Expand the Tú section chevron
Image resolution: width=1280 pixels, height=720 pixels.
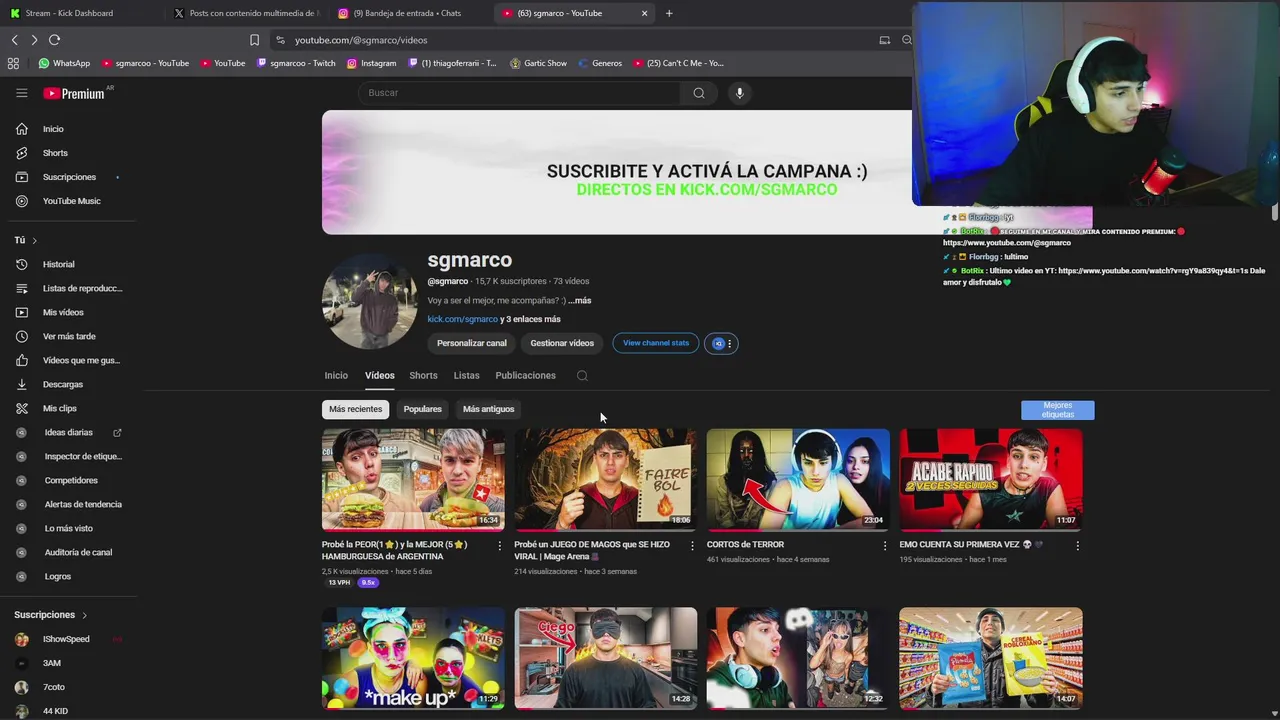point(34,240)
